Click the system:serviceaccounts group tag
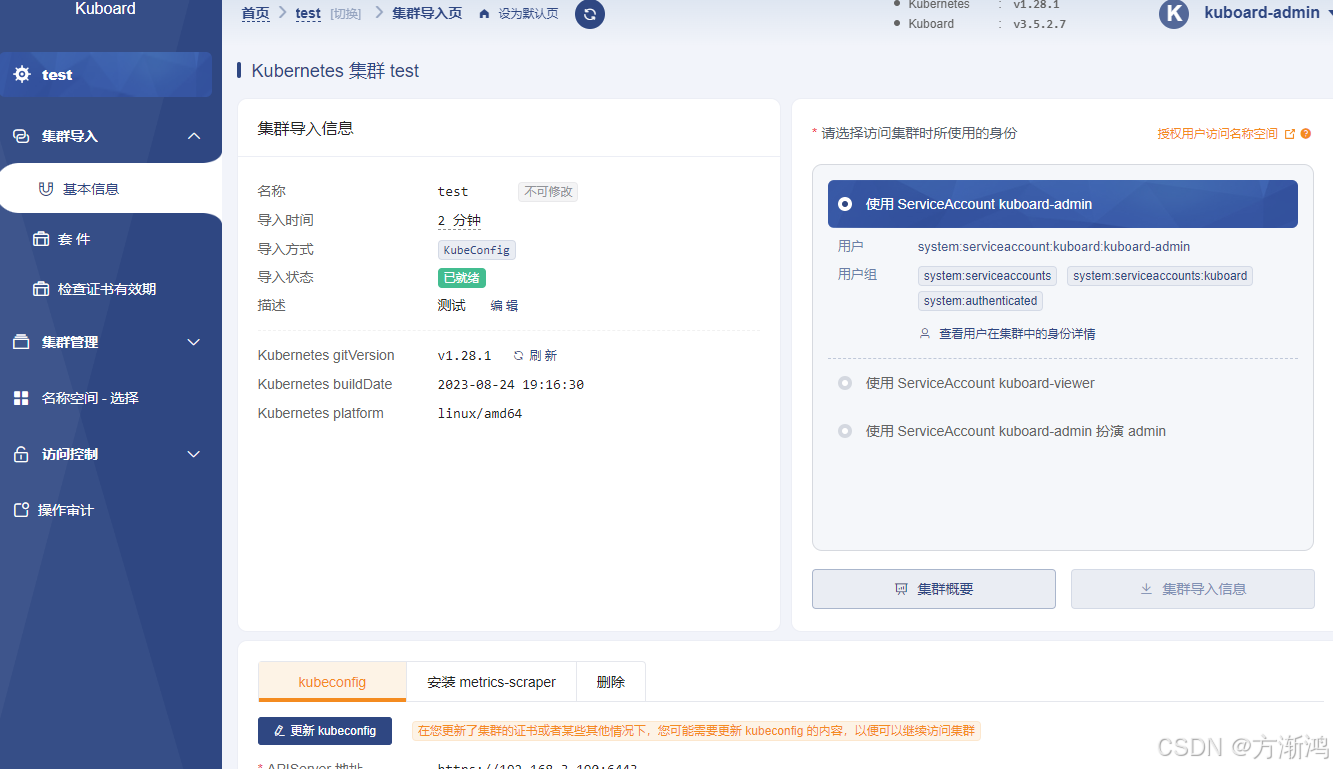This screenshot has height=769, width=1333. 988,276
